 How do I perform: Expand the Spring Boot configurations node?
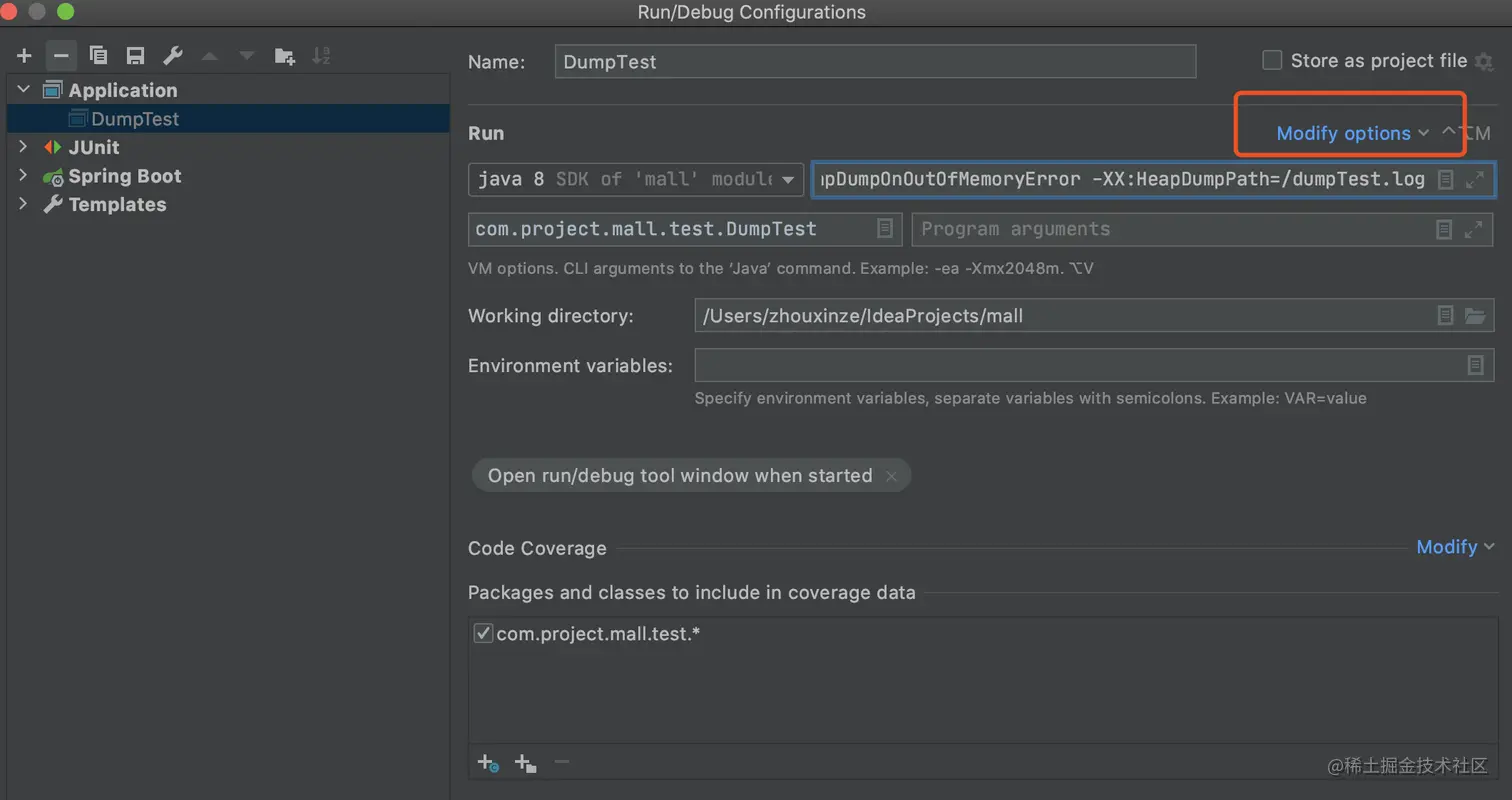coord(24,176)
